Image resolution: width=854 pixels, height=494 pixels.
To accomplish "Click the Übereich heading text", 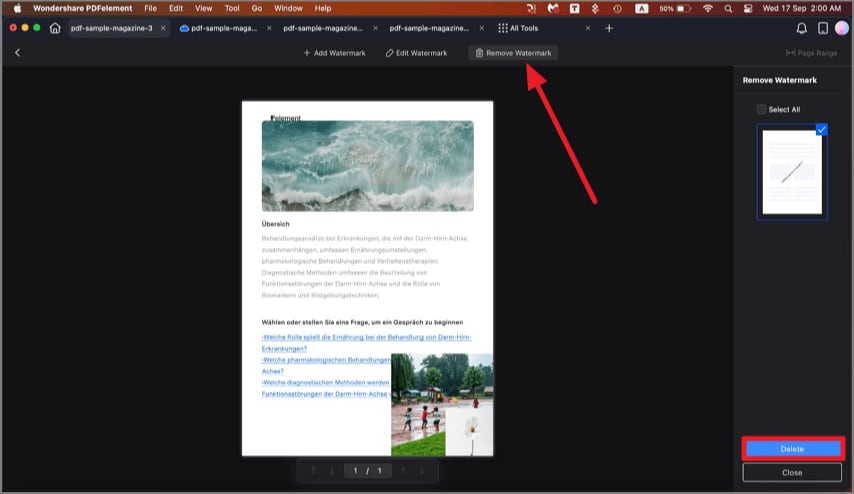I will (x=276, y=224).
